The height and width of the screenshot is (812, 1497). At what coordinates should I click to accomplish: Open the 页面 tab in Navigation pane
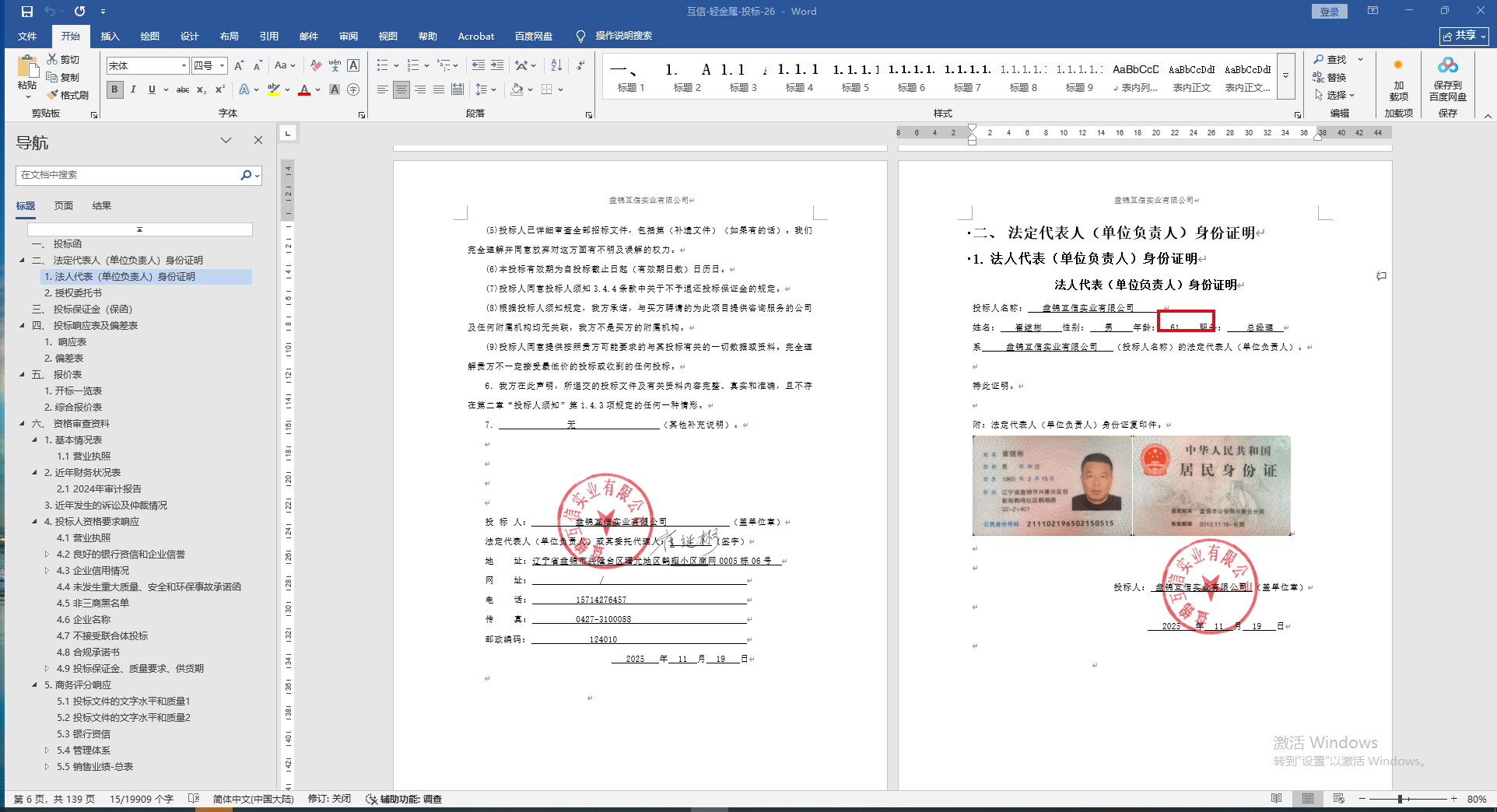(x=64, y=206)
